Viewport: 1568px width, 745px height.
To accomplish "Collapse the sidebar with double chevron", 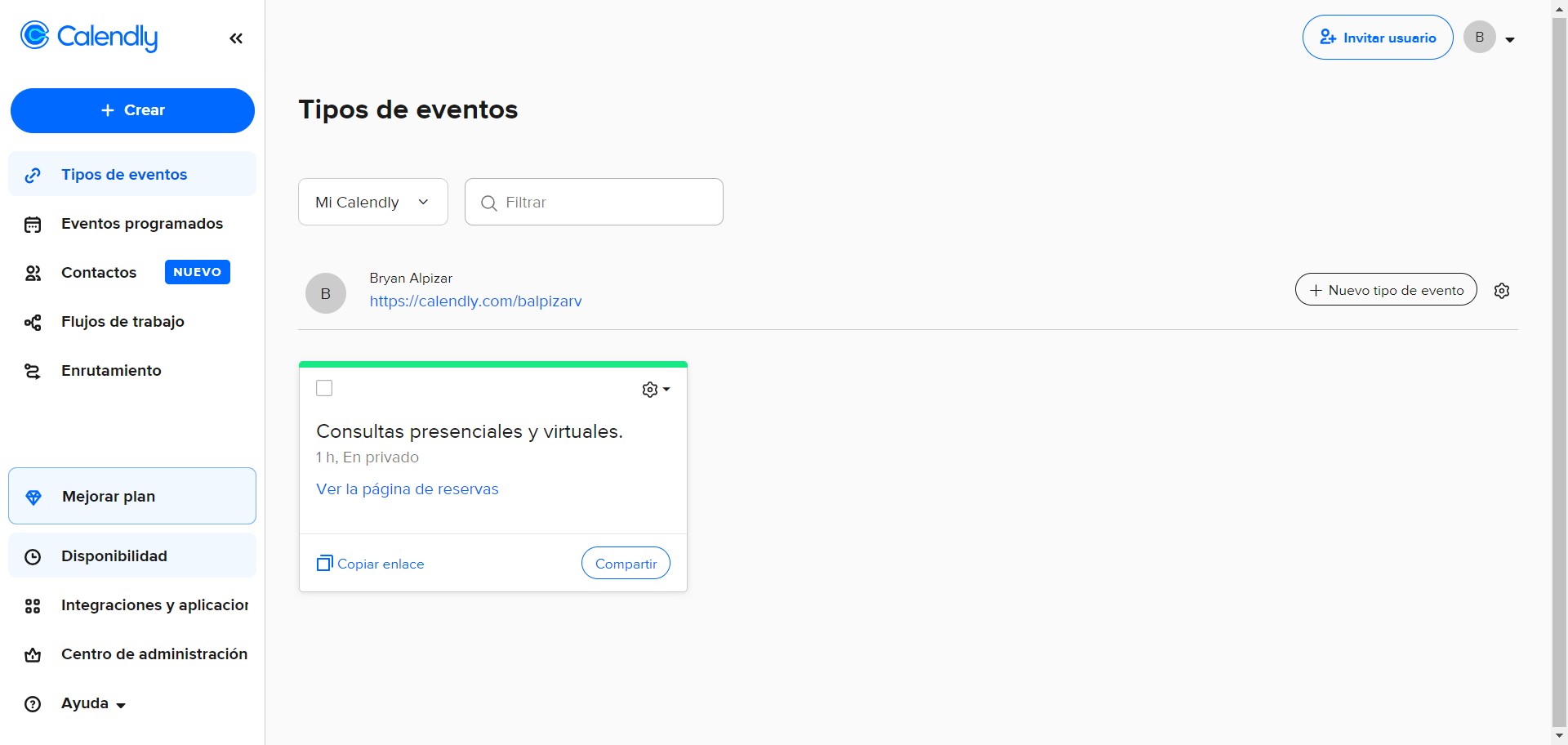I will [x=236, y=38].
